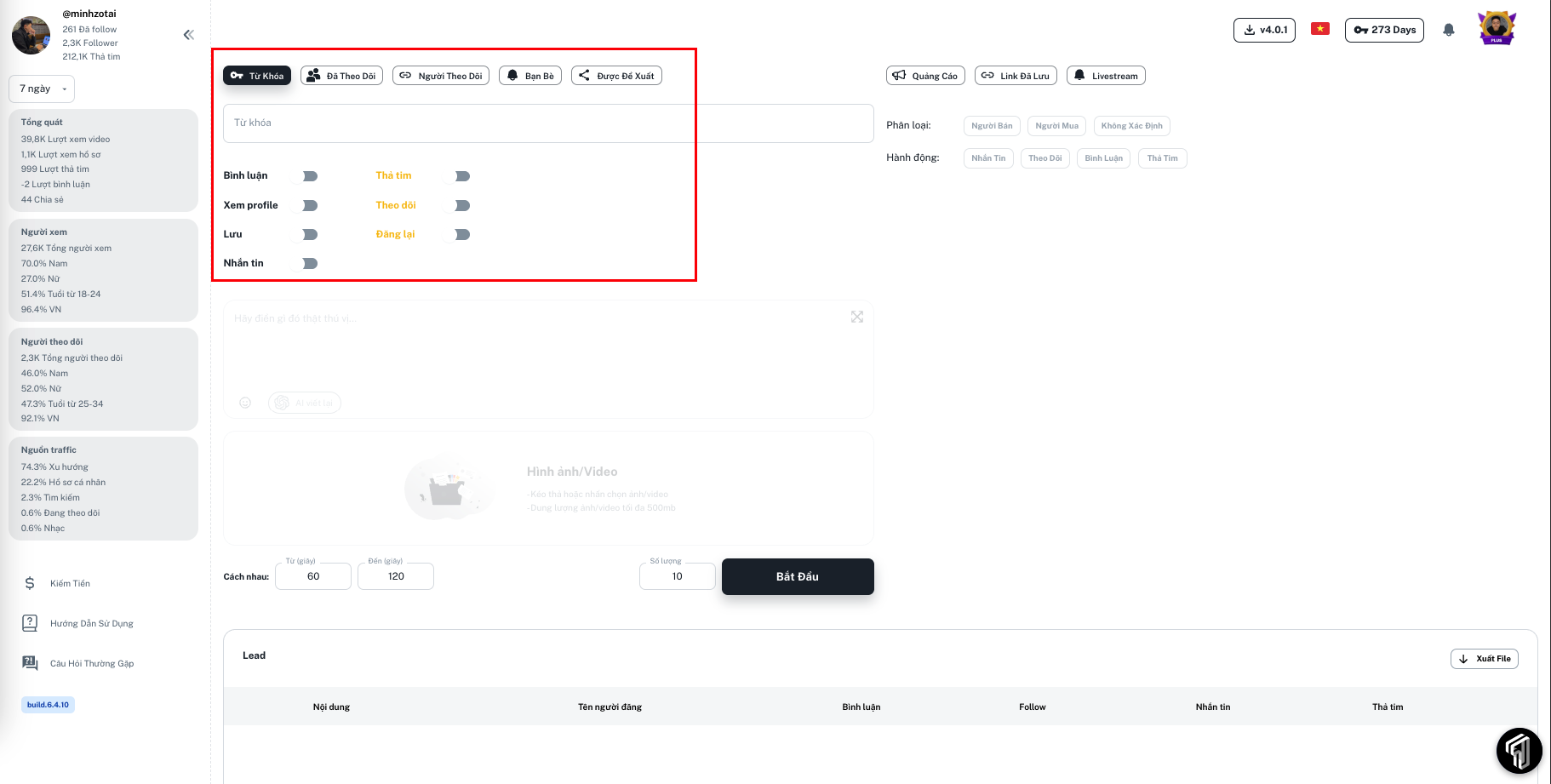Open the Xuất File export button

pyautogui.click(x=1484, y=659)
